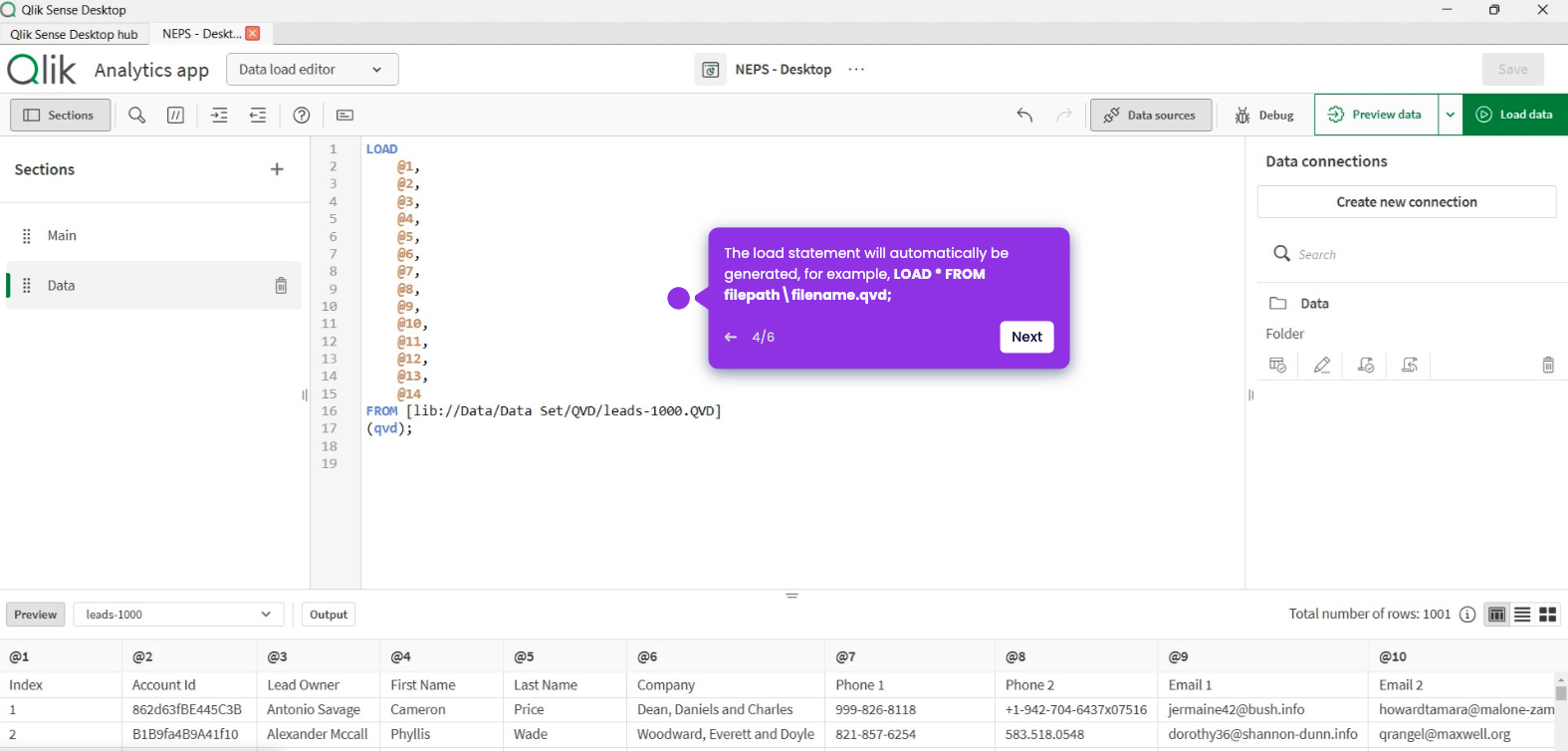Click the script-with-arrow connection icon
The width and height of the screenshot is (1568, 751).
(1410, 366)
